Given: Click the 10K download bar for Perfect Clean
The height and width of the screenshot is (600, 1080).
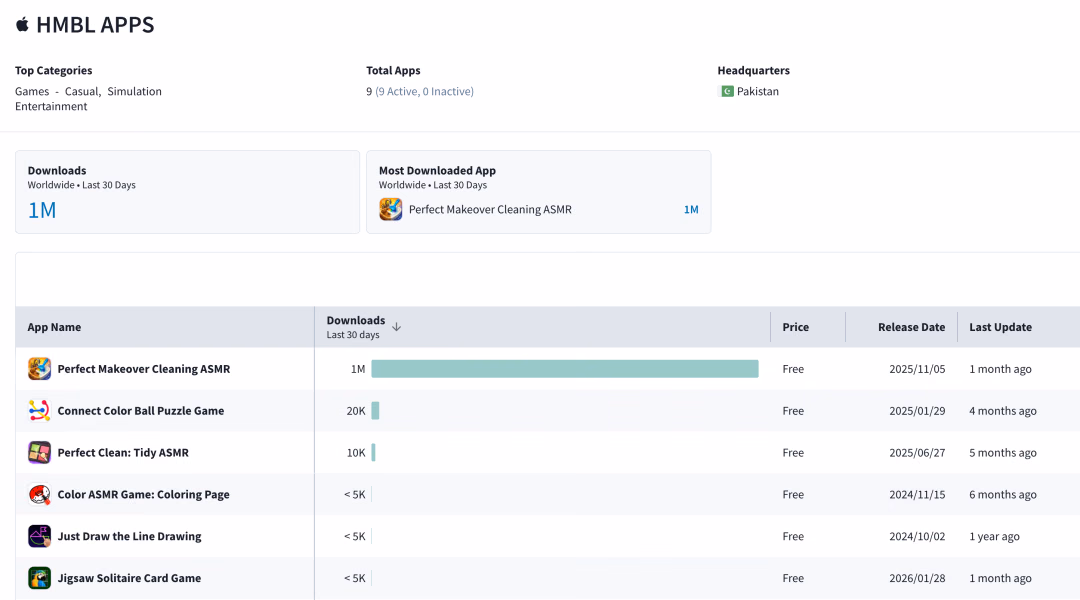Looking at the screenshot, I should click(373, 453).
